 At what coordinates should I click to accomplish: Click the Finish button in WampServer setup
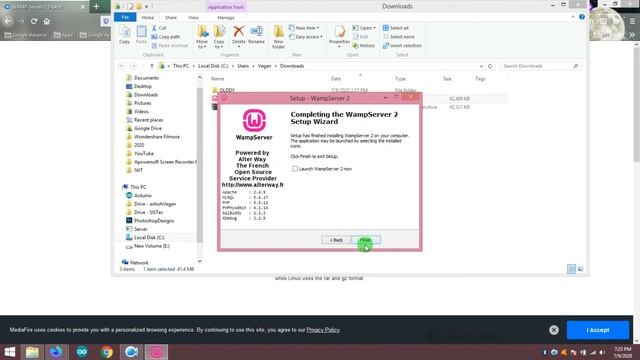tap(366, 240)
